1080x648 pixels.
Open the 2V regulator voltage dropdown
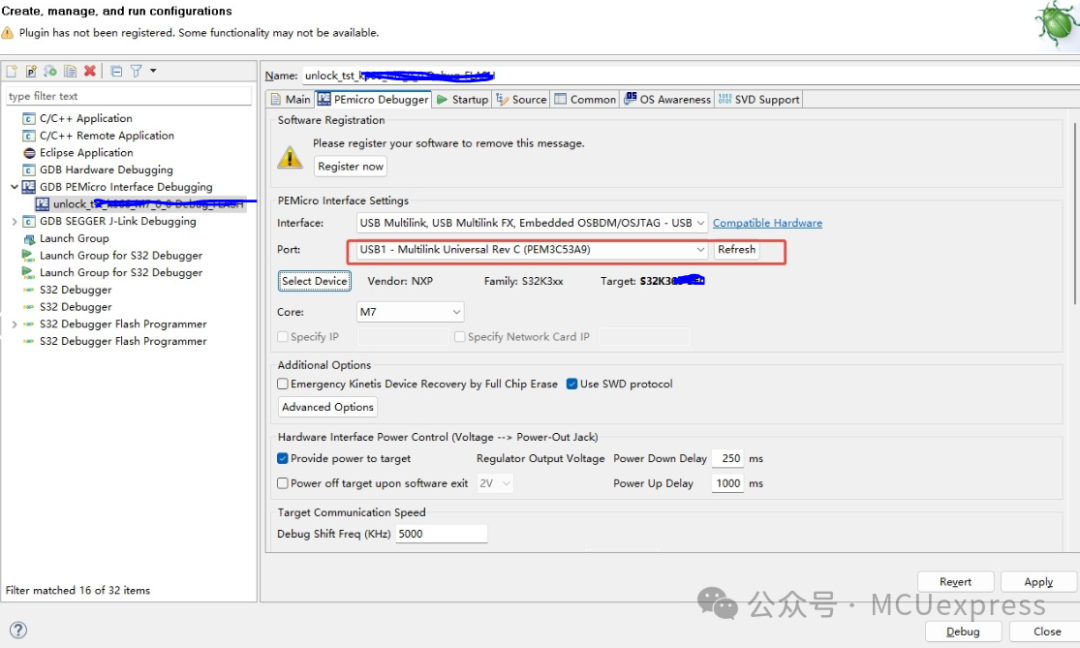(x=495, y=483)
